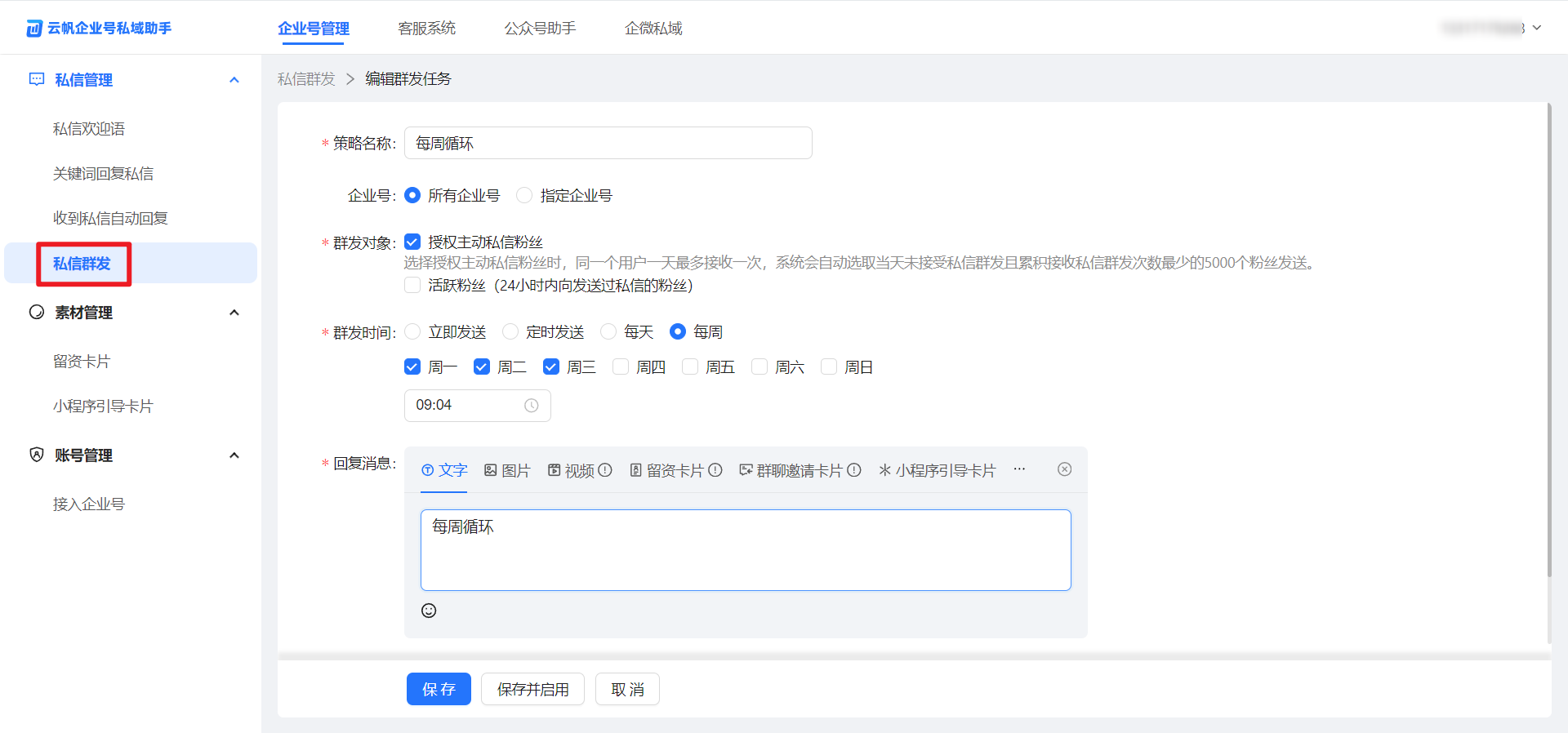Open 私信欢迎语 in sidebar
Viewport: 1568px width, 733px height.
tap(89, 129)
